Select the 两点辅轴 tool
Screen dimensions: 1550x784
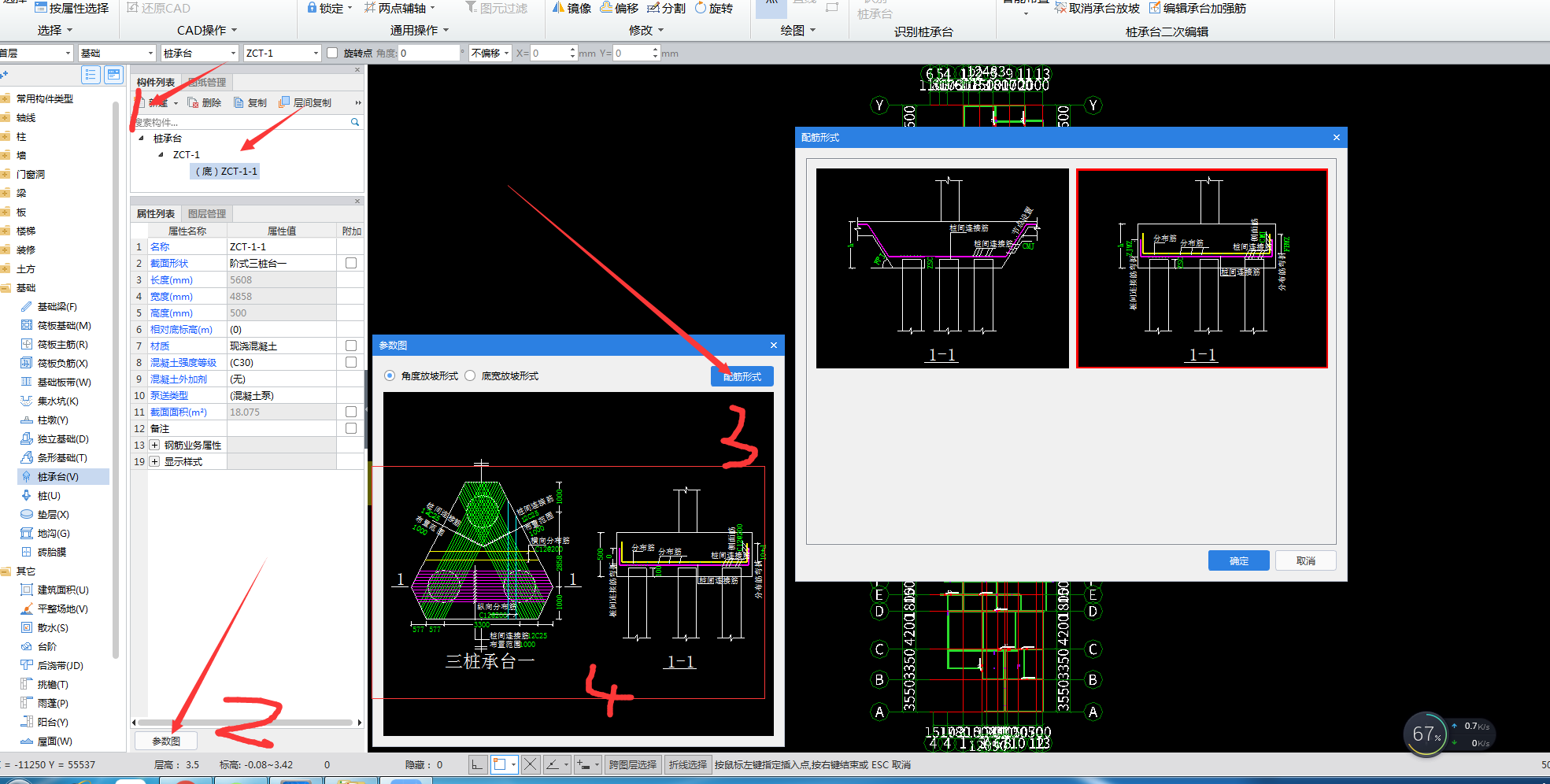pyautogui.click(x=395, y=8)
